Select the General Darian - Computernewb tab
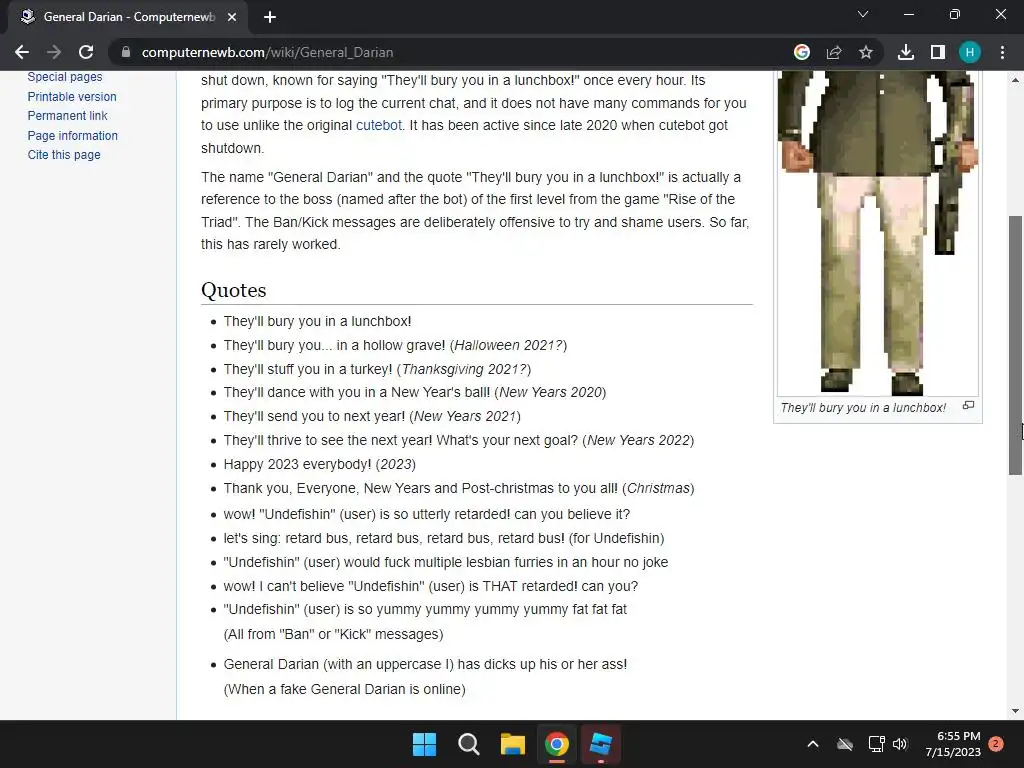The image size is (1024, 768). pyautogui.click(x=129, y=17)
